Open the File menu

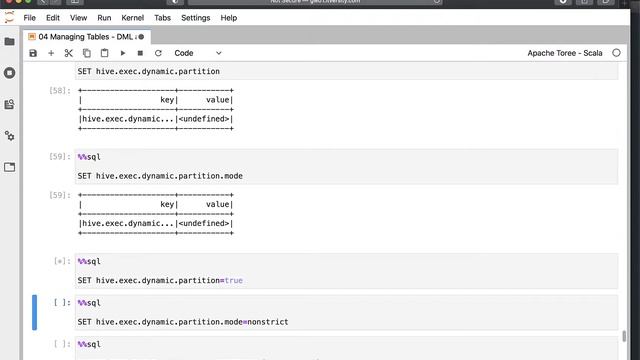[29, 18]
